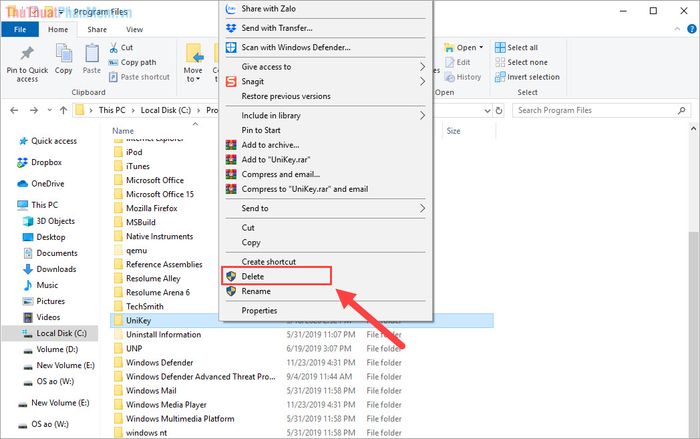Expand the Include in library submenu

point(325,115)
